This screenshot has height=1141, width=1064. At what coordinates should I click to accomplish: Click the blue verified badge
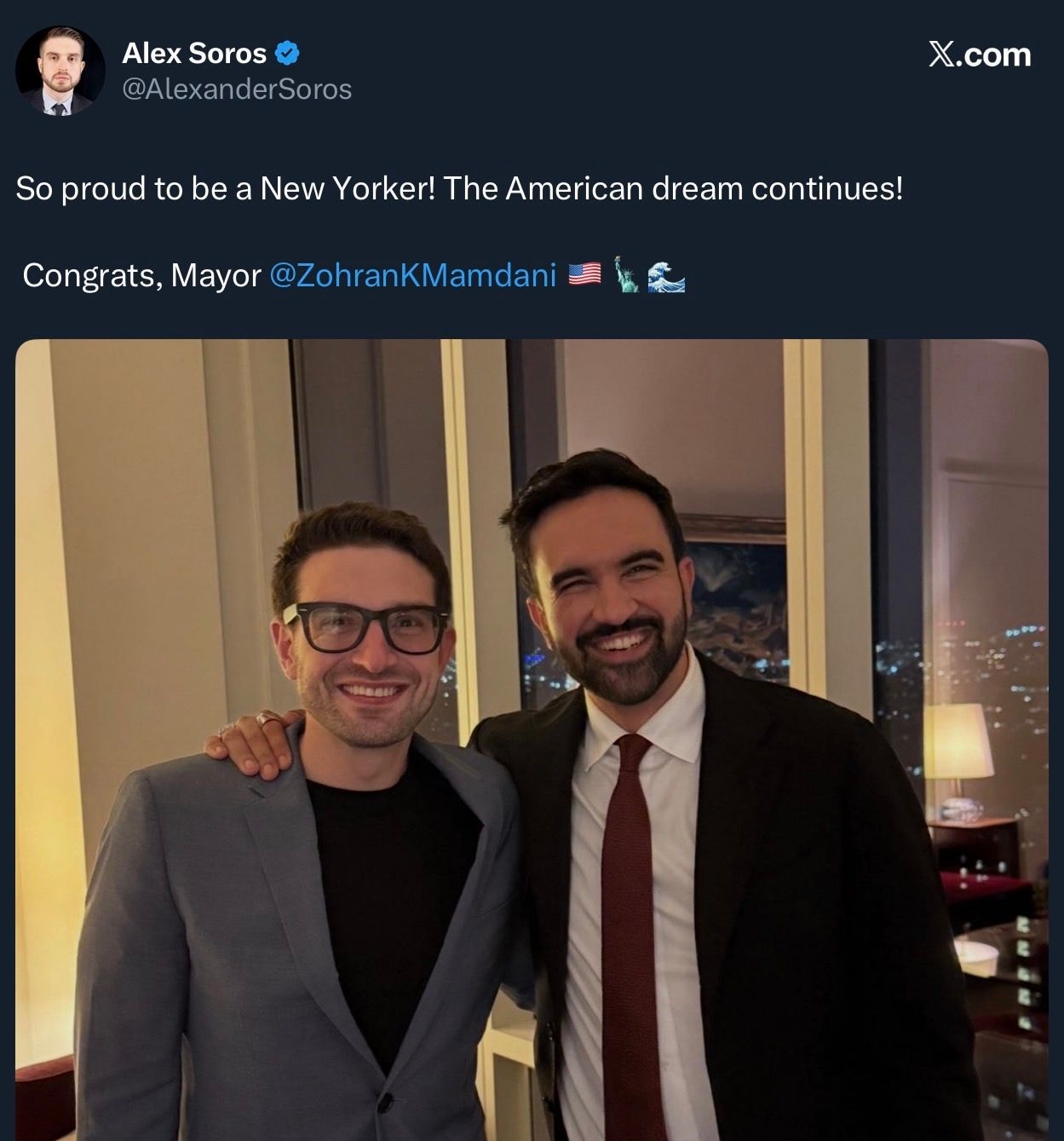point(288,53)
